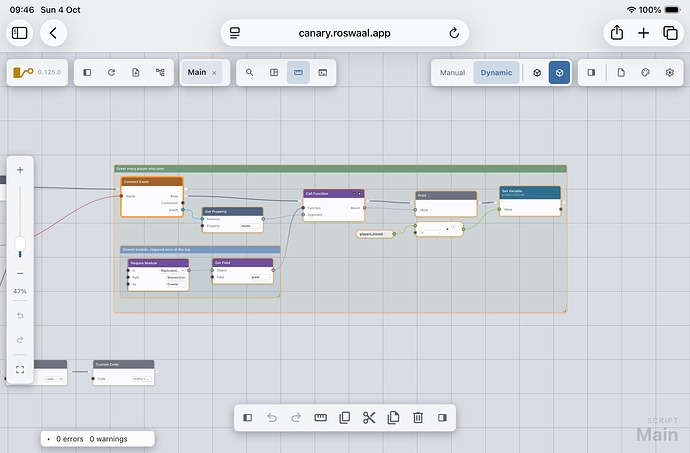Click the layout grid panel icon
The image size is (690, 453).
pyautogui.click(x=274, y=72)
